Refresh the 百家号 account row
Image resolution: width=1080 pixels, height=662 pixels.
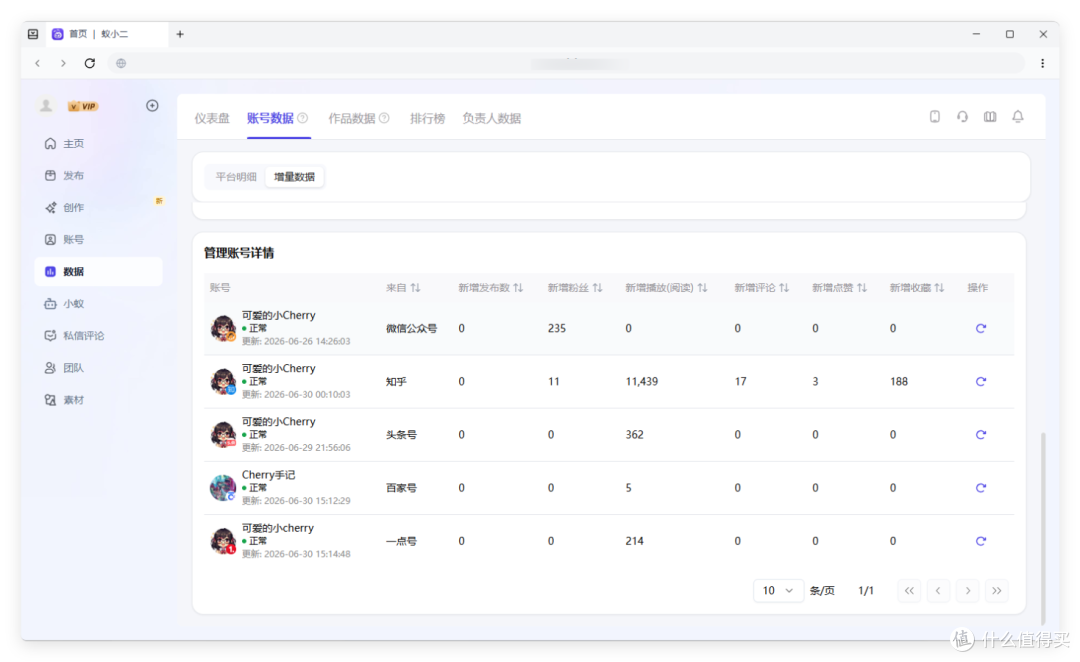pyautogui.click(x=981, y=488)
